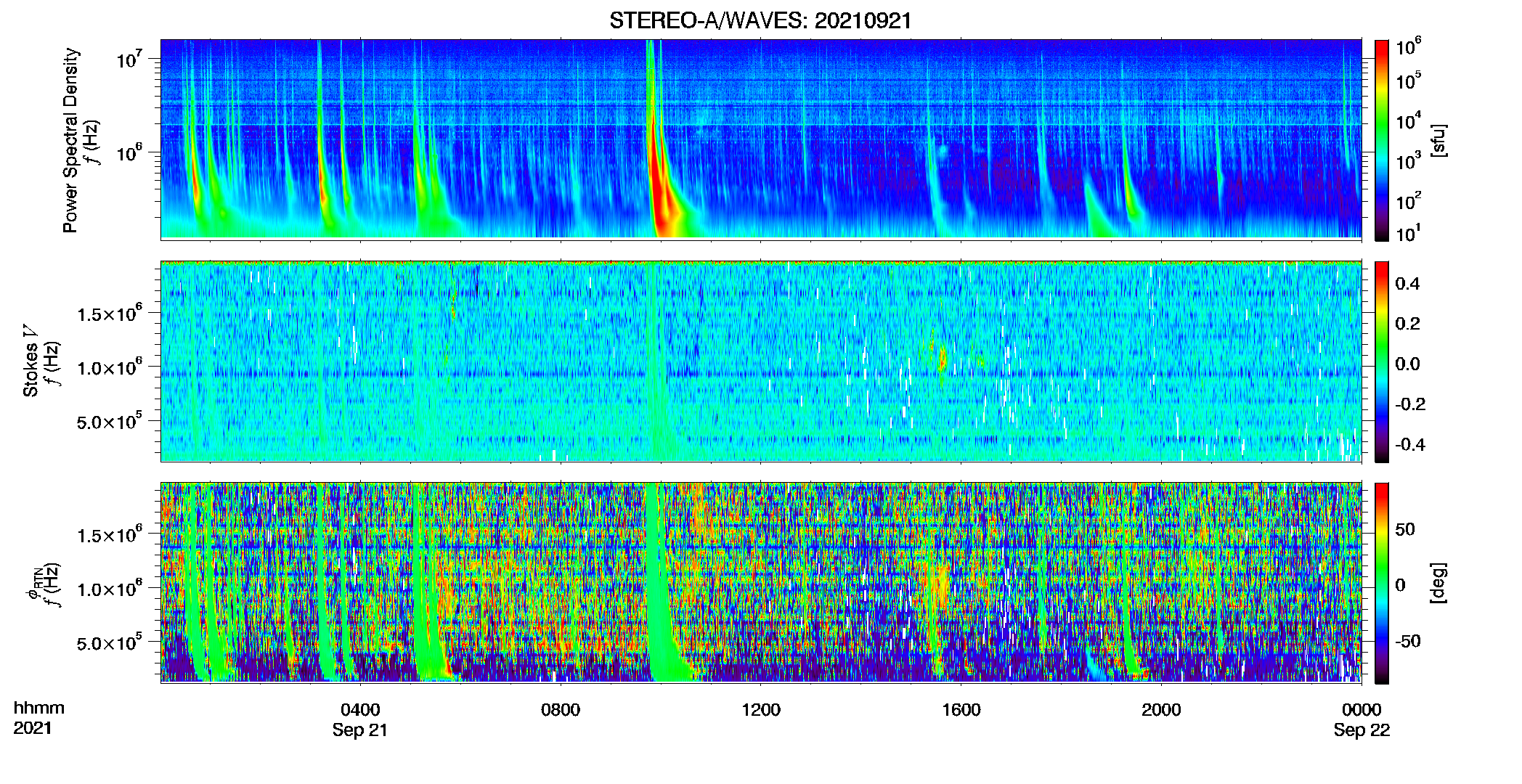Click the "2021" year label

click(x=33, y=728)
